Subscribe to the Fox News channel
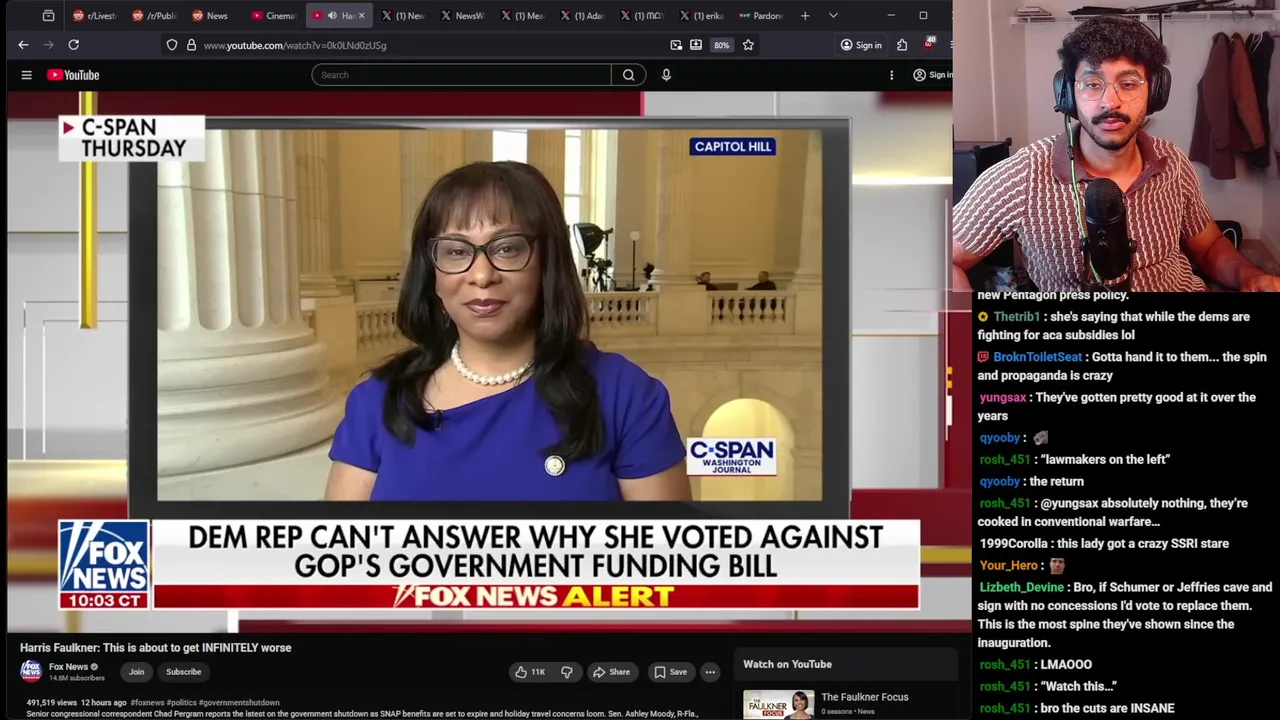Viewport: 1280px width, 720px height. point(183,672)
